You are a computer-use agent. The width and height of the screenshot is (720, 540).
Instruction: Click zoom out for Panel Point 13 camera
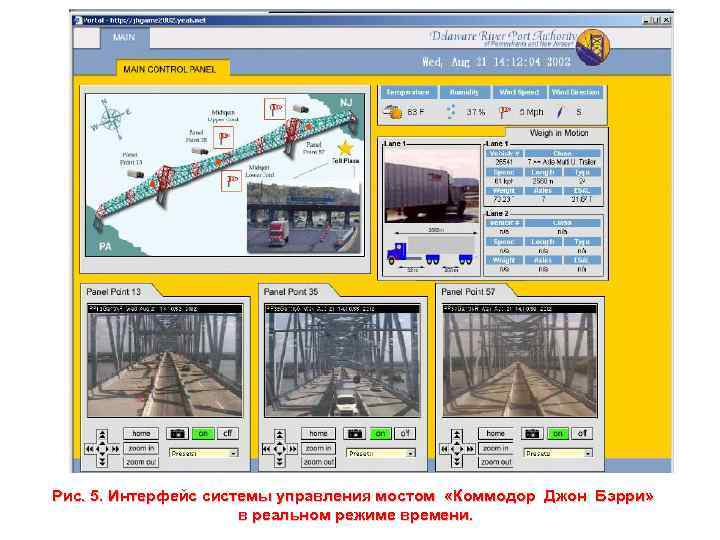coord(141,462)
